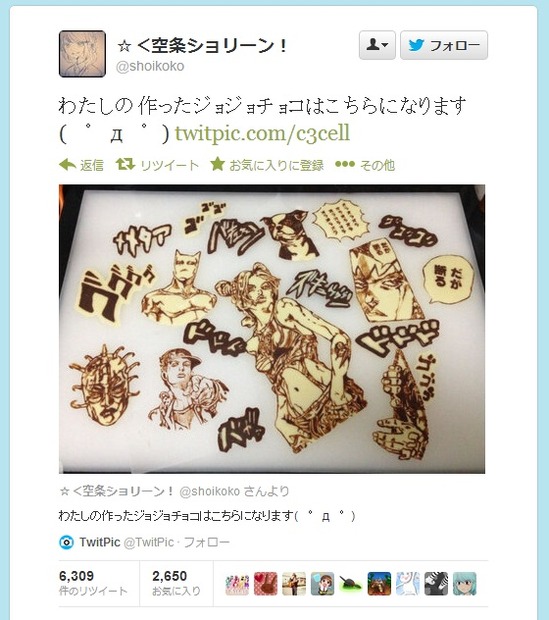The image size is (549, 620).
Task: Click the TwitPic follow link
Action: click(x=206, y=542)
